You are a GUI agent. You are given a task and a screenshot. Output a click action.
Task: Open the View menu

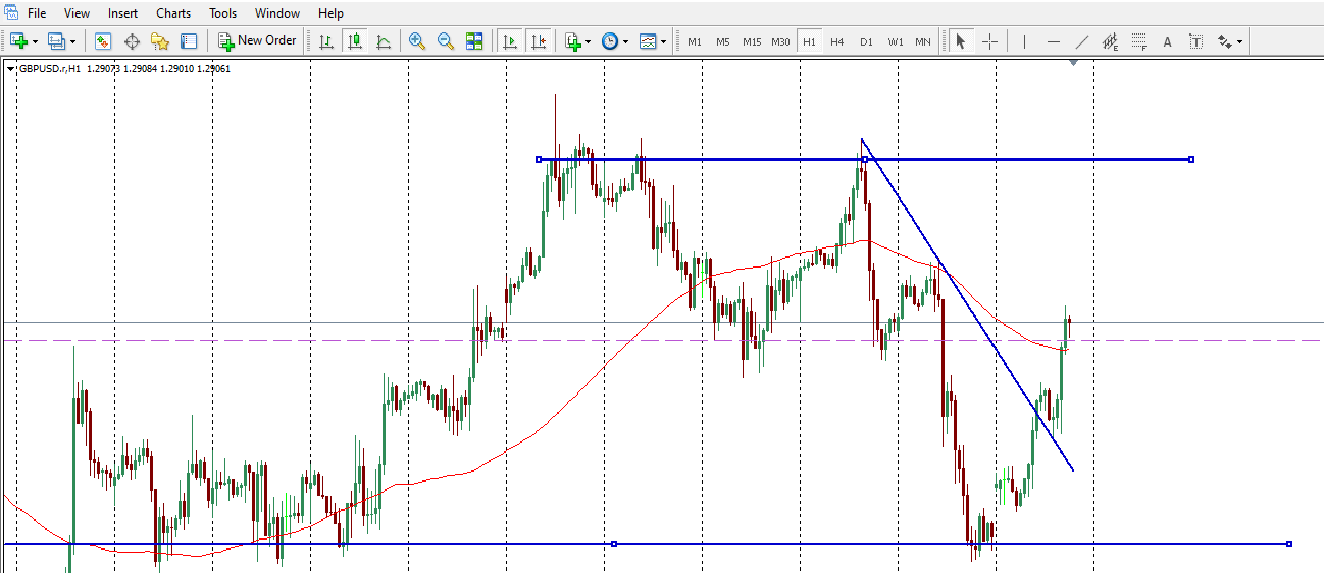pos(77,13)
